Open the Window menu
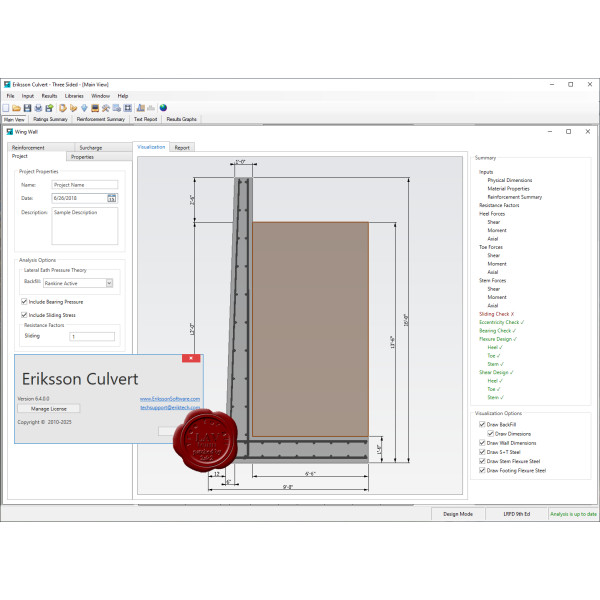The width and height of the screenshot is (600, 600). 100,96
